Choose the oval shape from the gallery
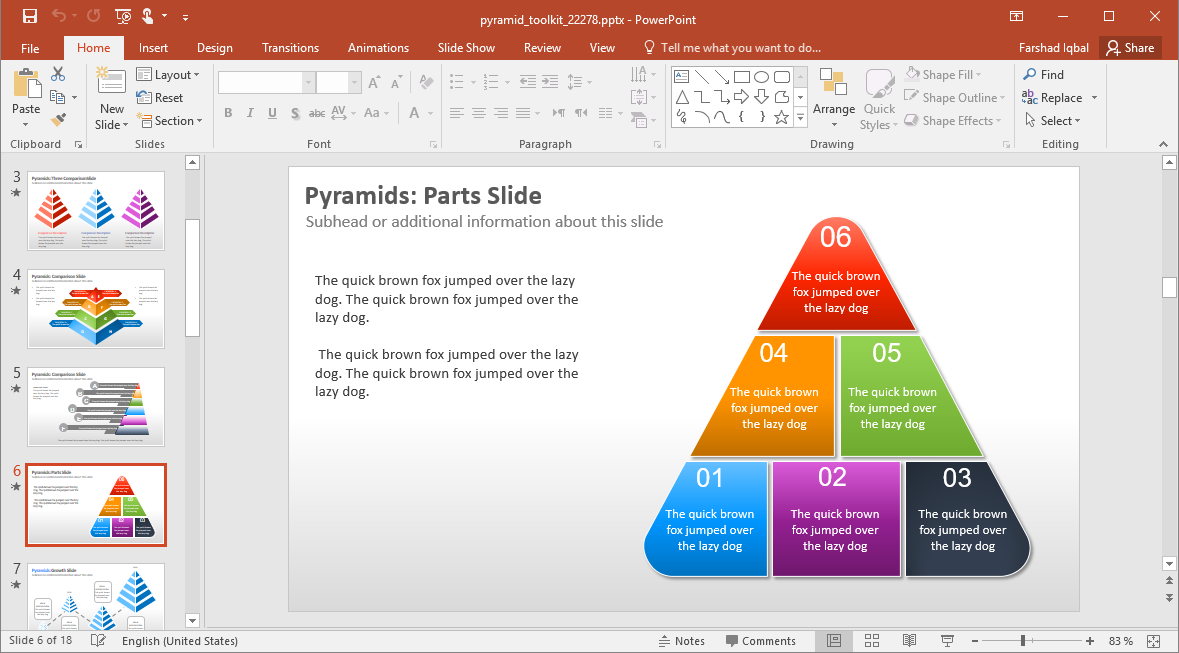This screenshot has height=653, width=1179. [761, 76]
